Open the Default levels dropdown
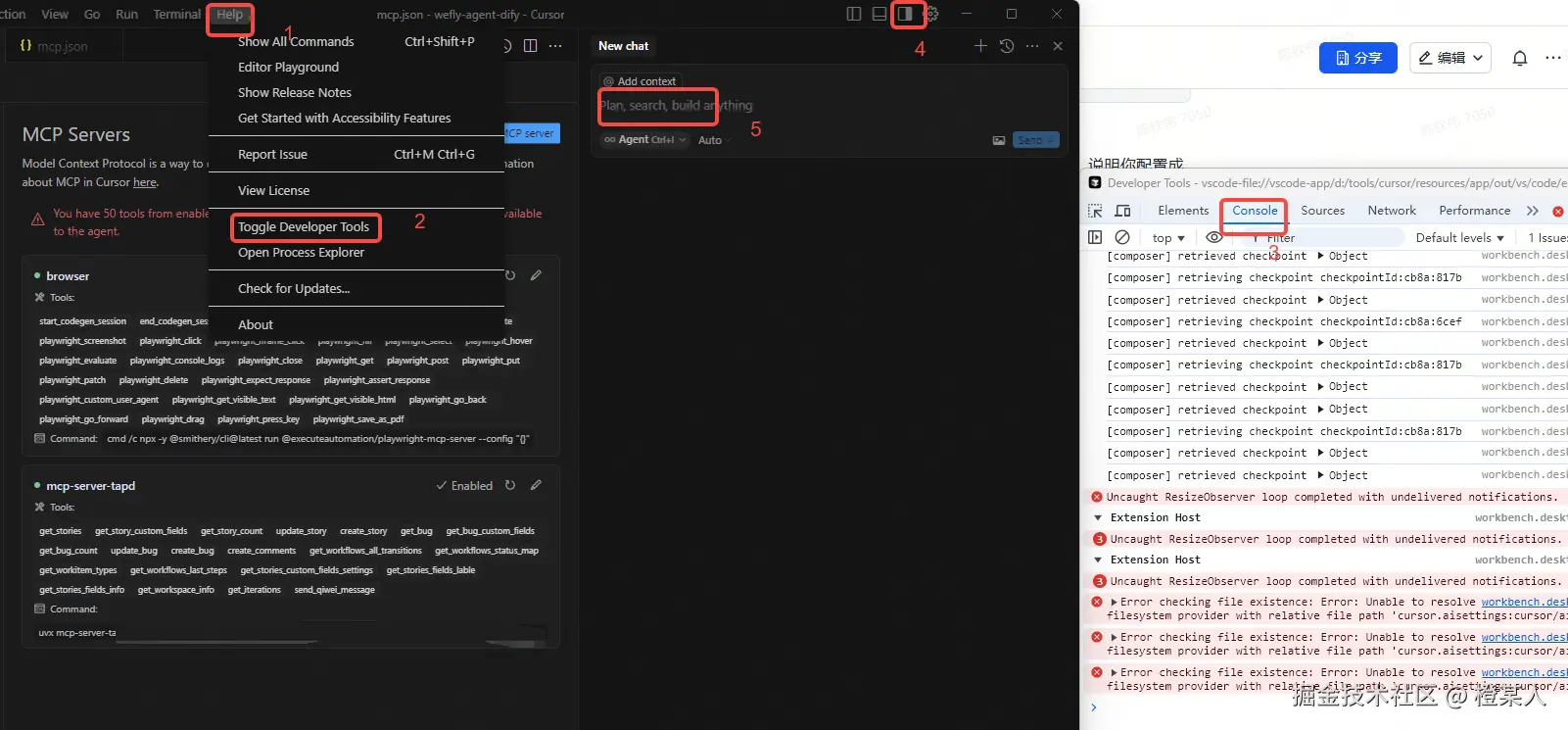Image resolution: width=1568 pixels, height=730 pixels. click(1459, 237)
